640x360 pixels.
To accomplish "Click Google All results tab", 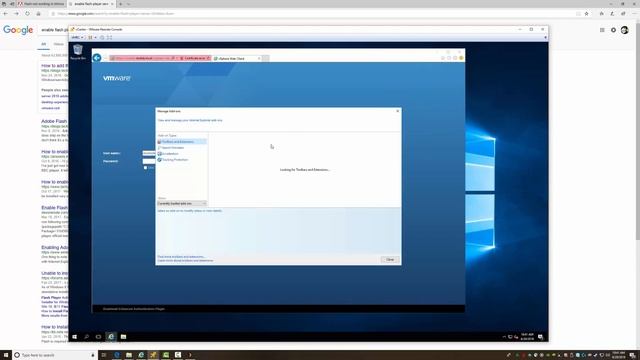I will pyautogui.click(x=44, y=44).
